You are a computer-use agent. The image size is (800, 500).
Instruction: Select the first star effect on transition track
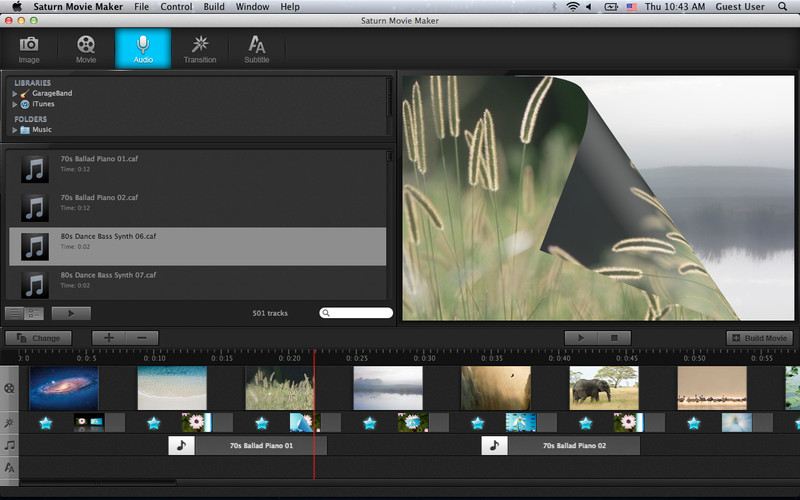(x=46, y=423)
